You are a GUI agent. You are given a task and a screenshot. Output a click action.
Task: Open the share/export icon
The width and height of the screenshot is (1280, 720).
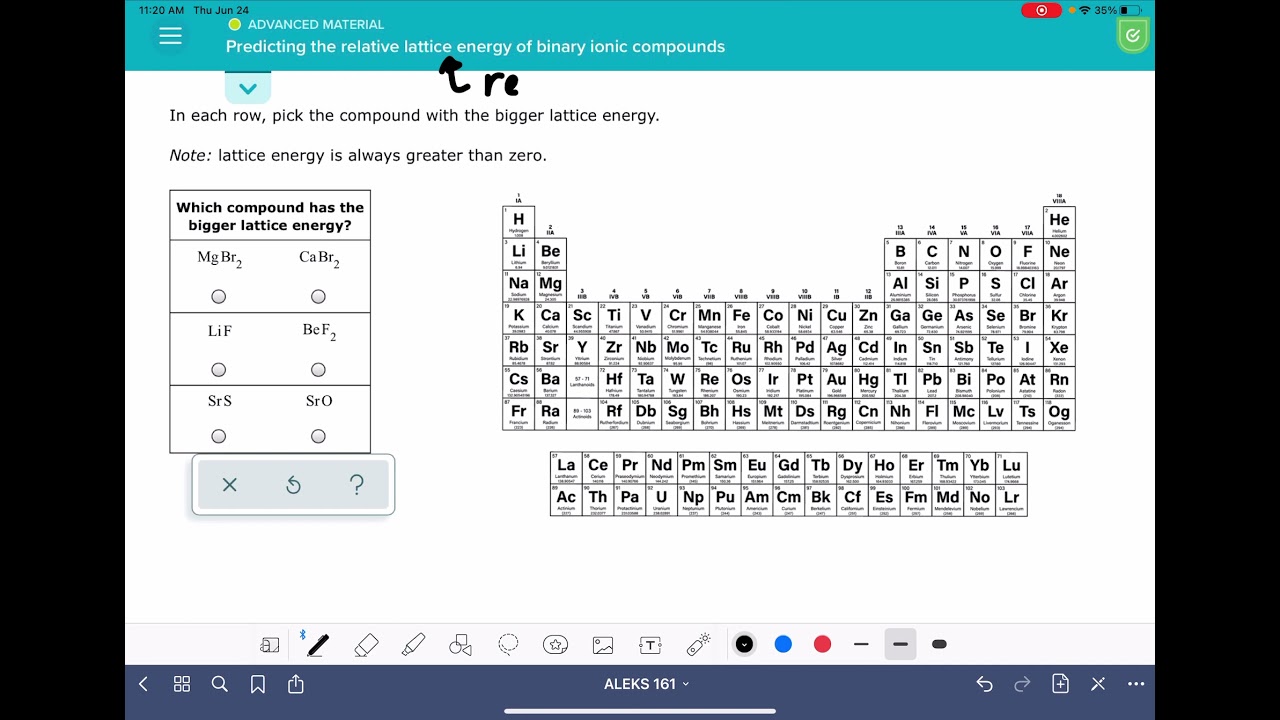click(x=296, y=684)
